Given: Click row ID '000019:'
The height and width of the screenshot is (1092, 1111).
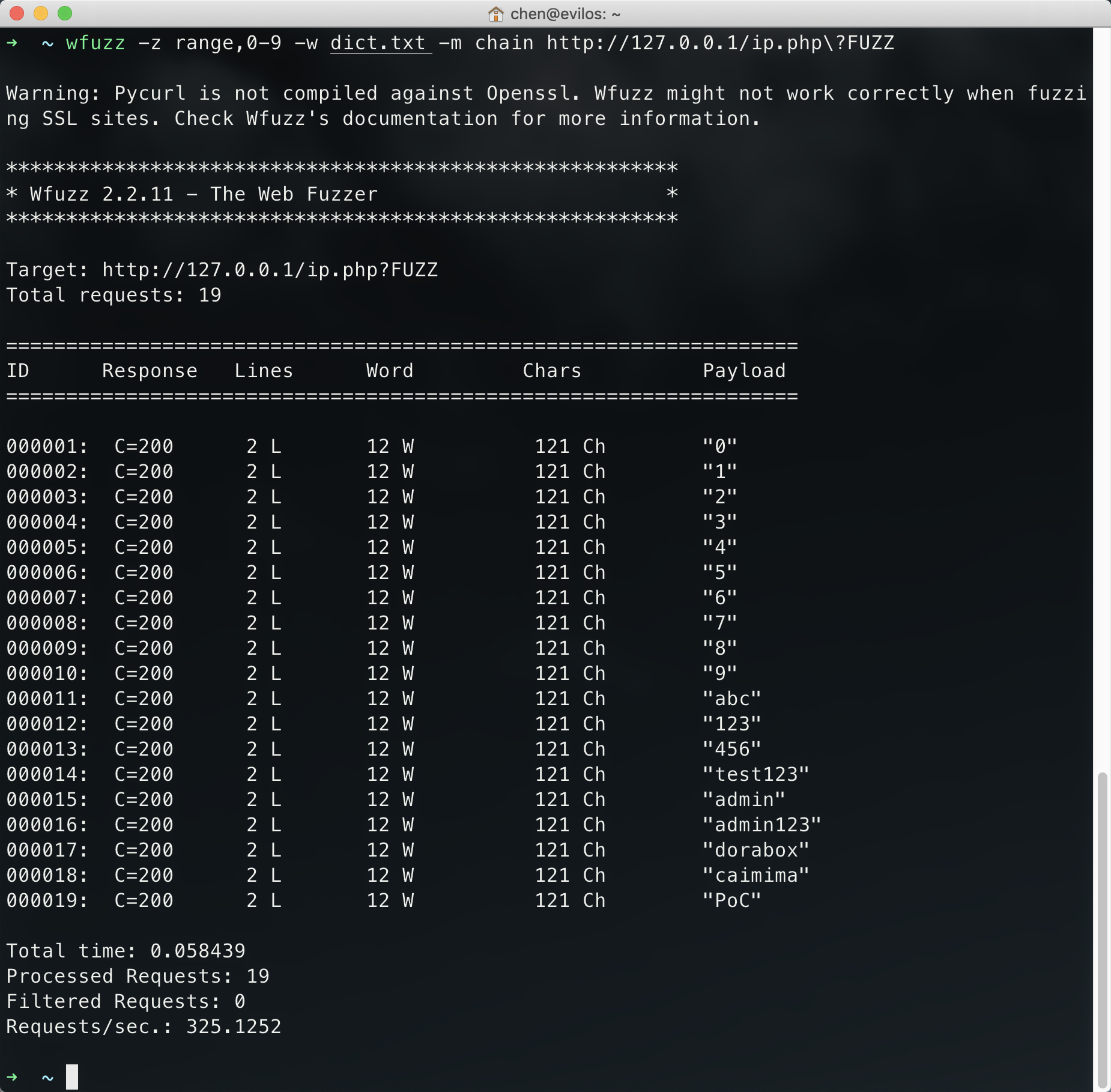Looking at the screenshot, I should (47, 900).
